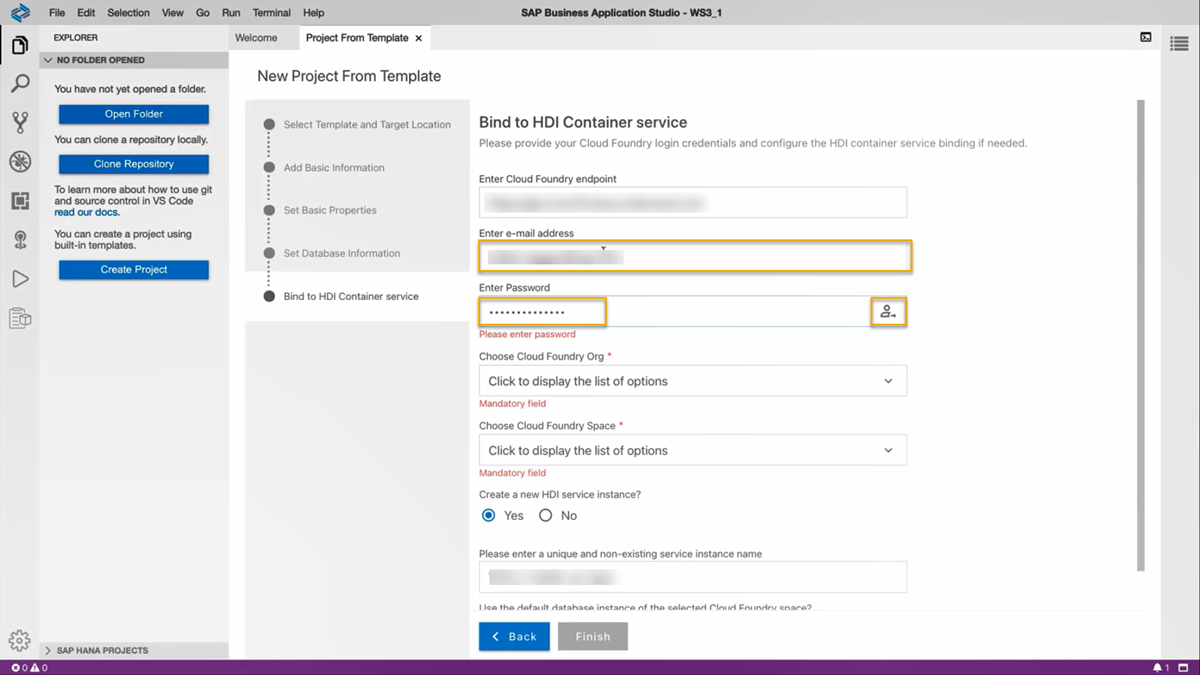Open the File menu
Viewport: 1200px width, 675px height.
coord(57,13)
